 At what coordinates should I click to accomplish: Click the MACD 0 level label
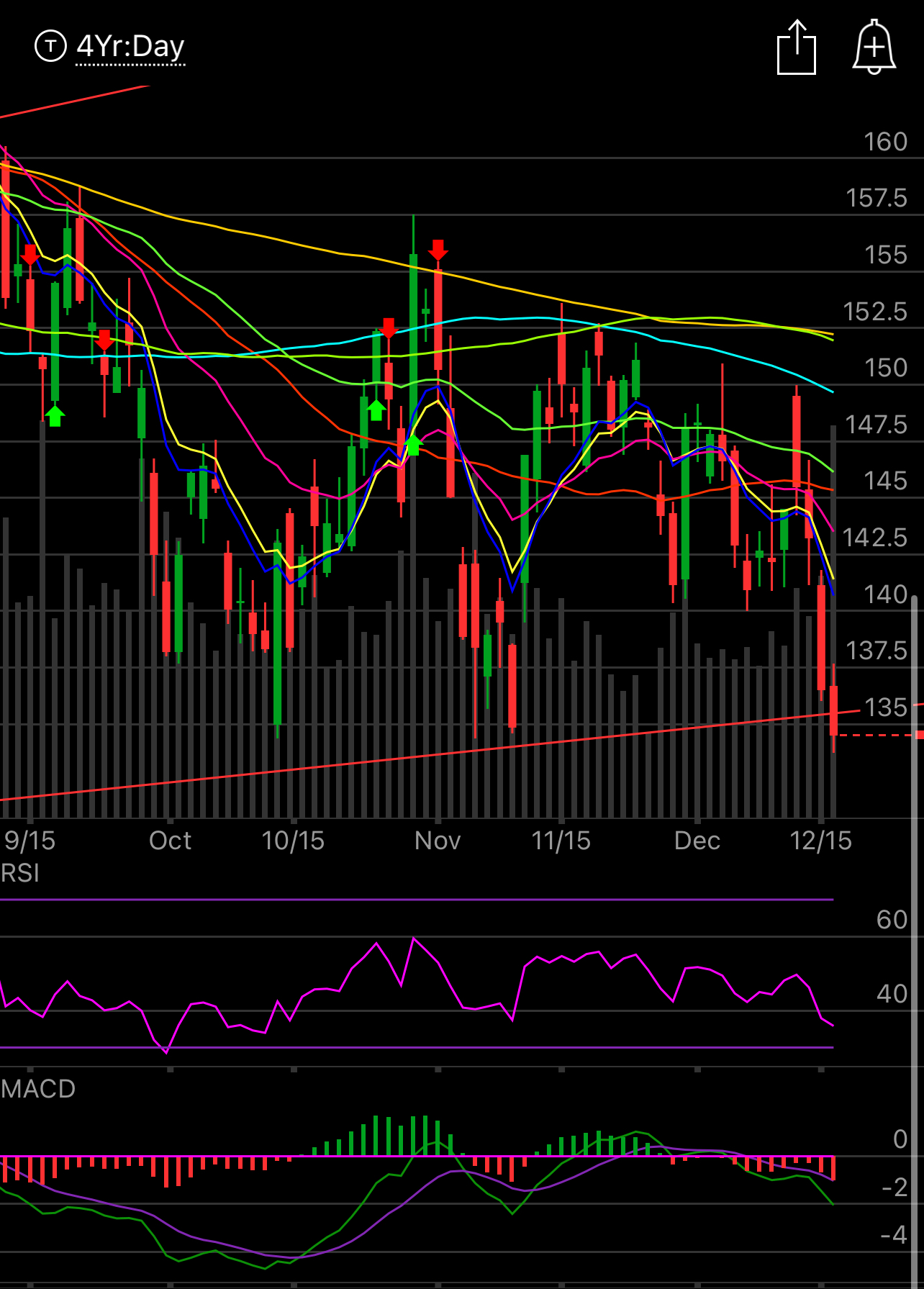(900, 1139)
